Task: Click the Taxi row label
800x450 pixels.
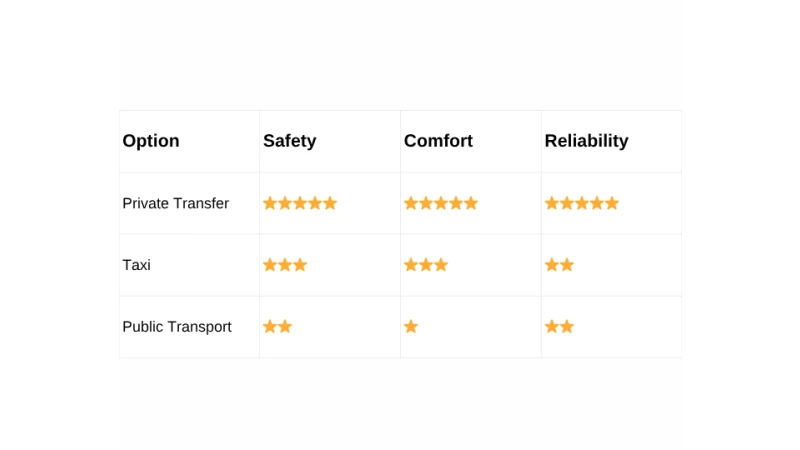Action: (137, 265)
